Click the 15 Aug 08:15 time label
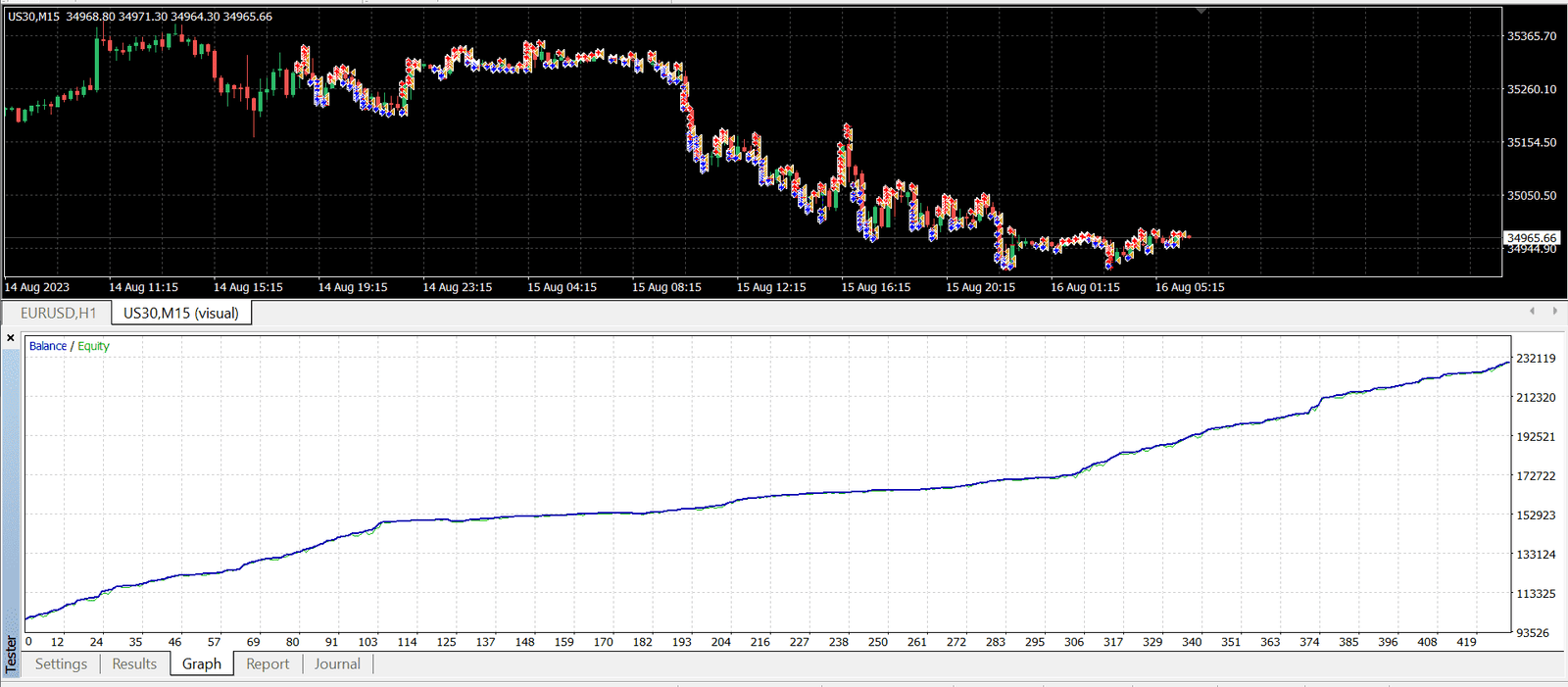 (666, 287)
